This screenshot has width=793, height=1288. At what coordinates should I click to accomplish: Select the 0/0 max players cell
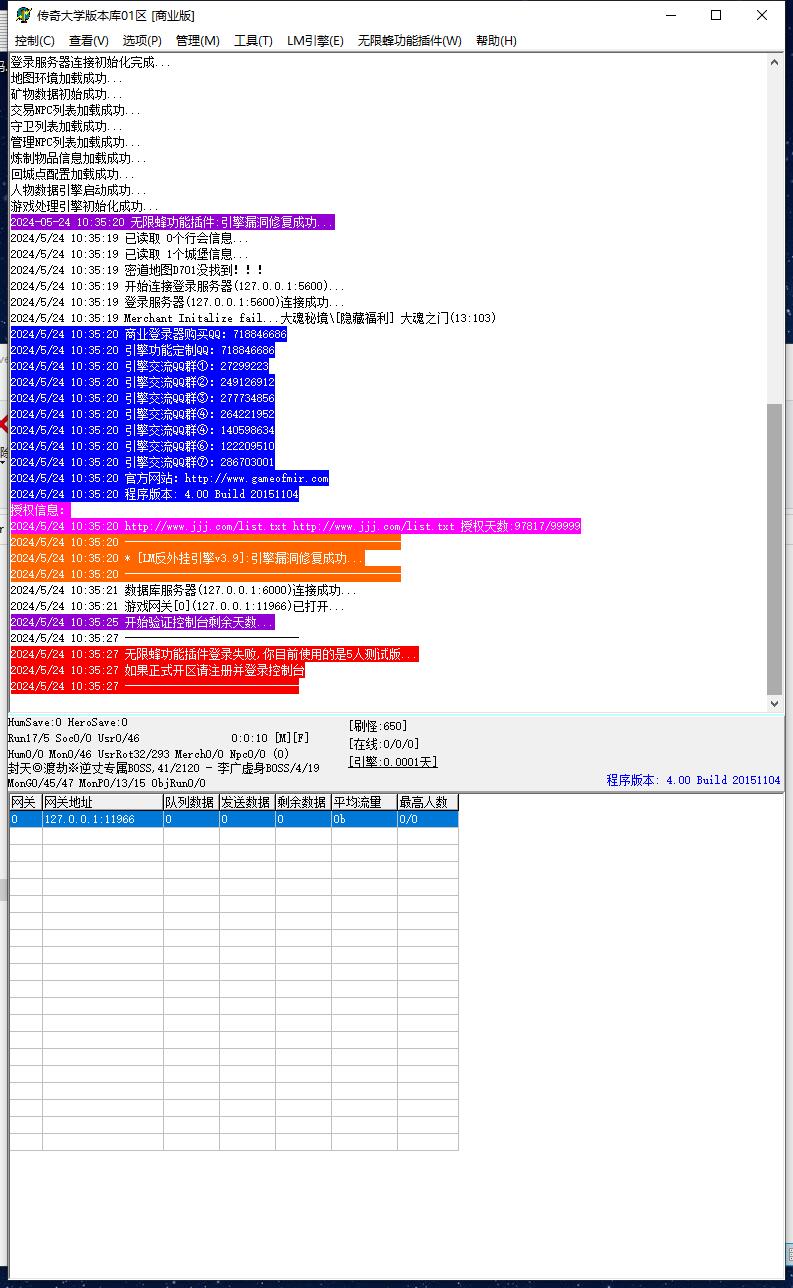428,819
